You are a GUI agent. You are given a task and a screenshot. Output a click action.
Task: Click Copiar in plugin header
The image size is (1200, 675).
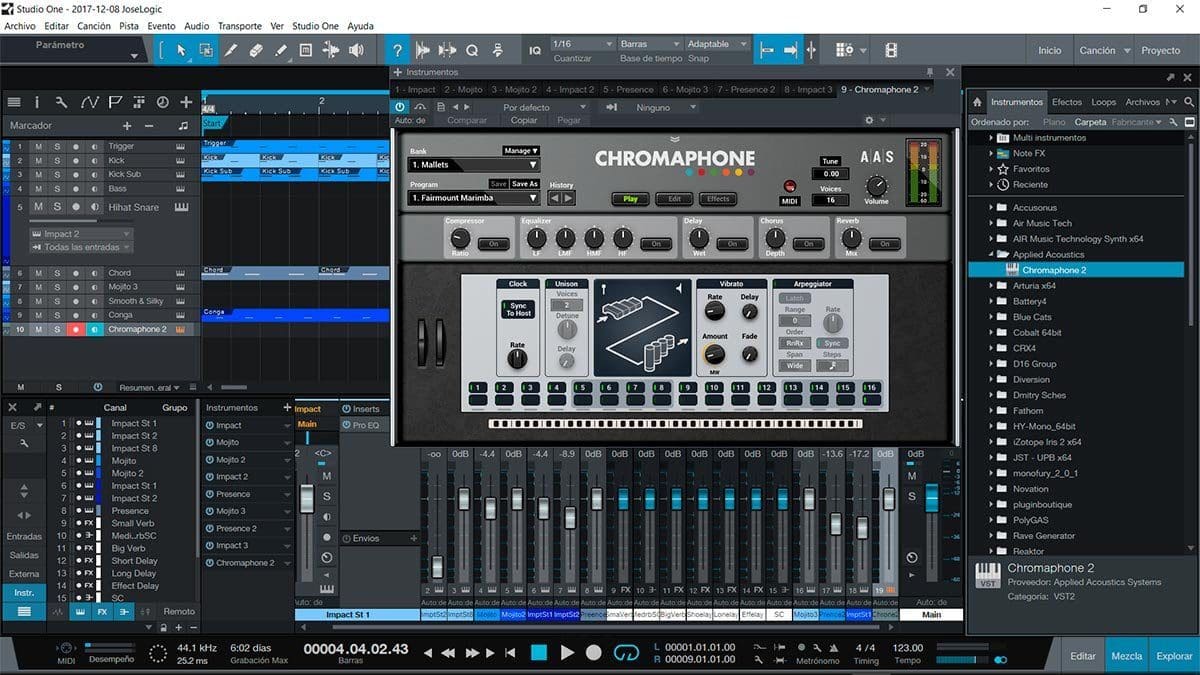coord(524,120)
